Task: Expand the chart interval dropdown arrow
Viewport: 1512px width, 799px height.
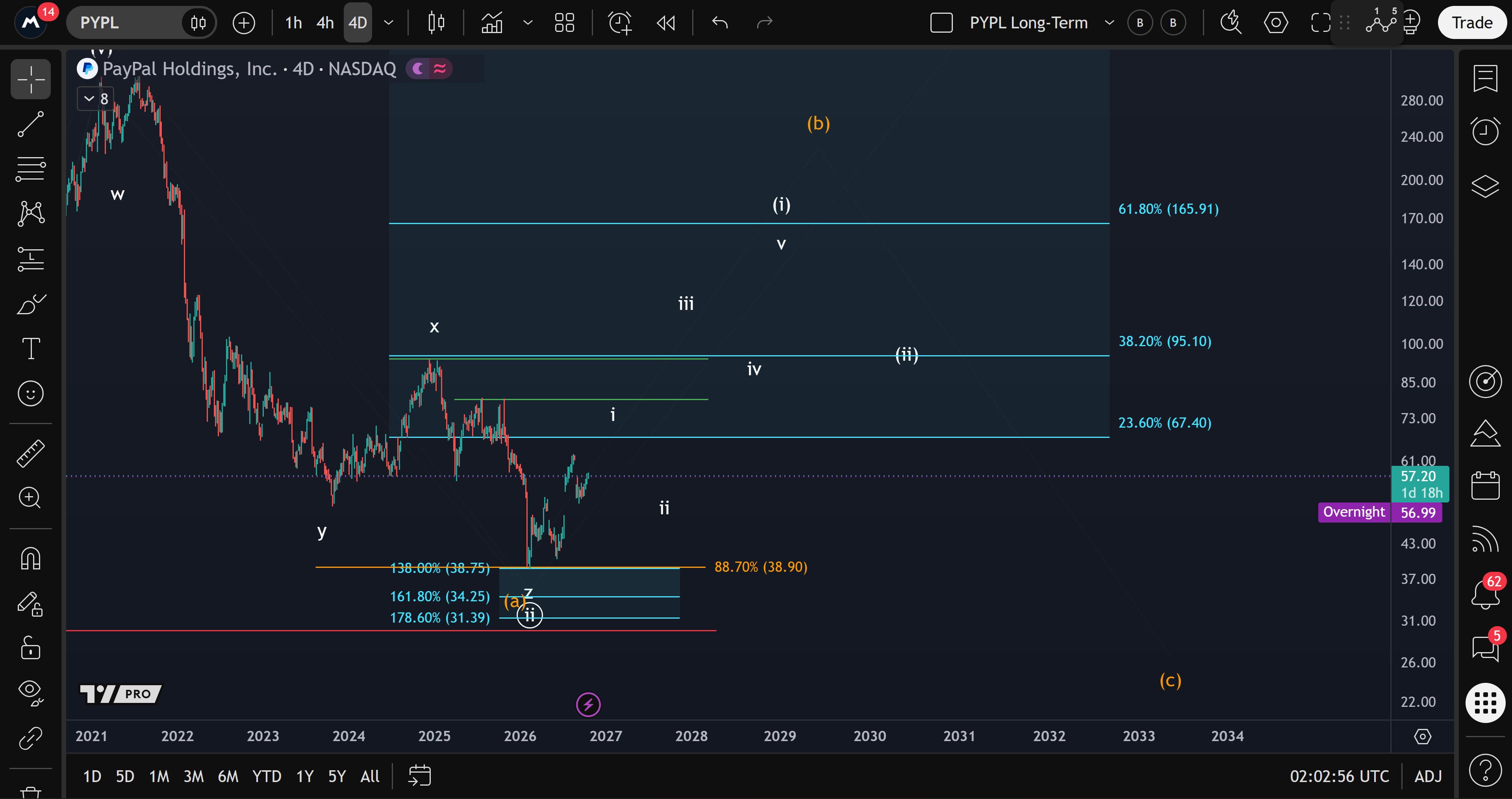Action: (x=389, y=23)
